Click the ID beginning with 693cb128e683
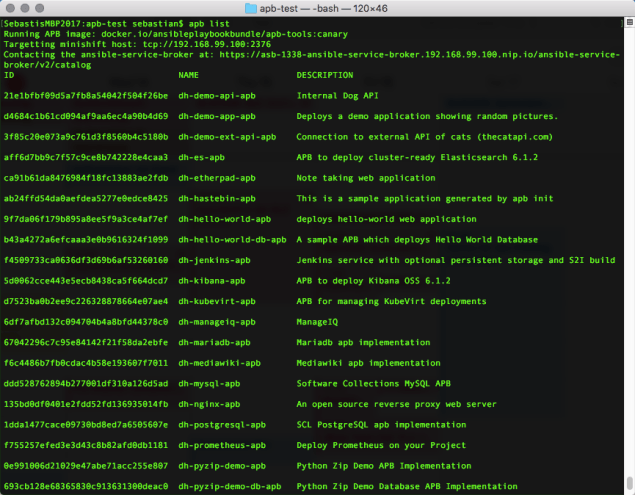 click(86, 486)
